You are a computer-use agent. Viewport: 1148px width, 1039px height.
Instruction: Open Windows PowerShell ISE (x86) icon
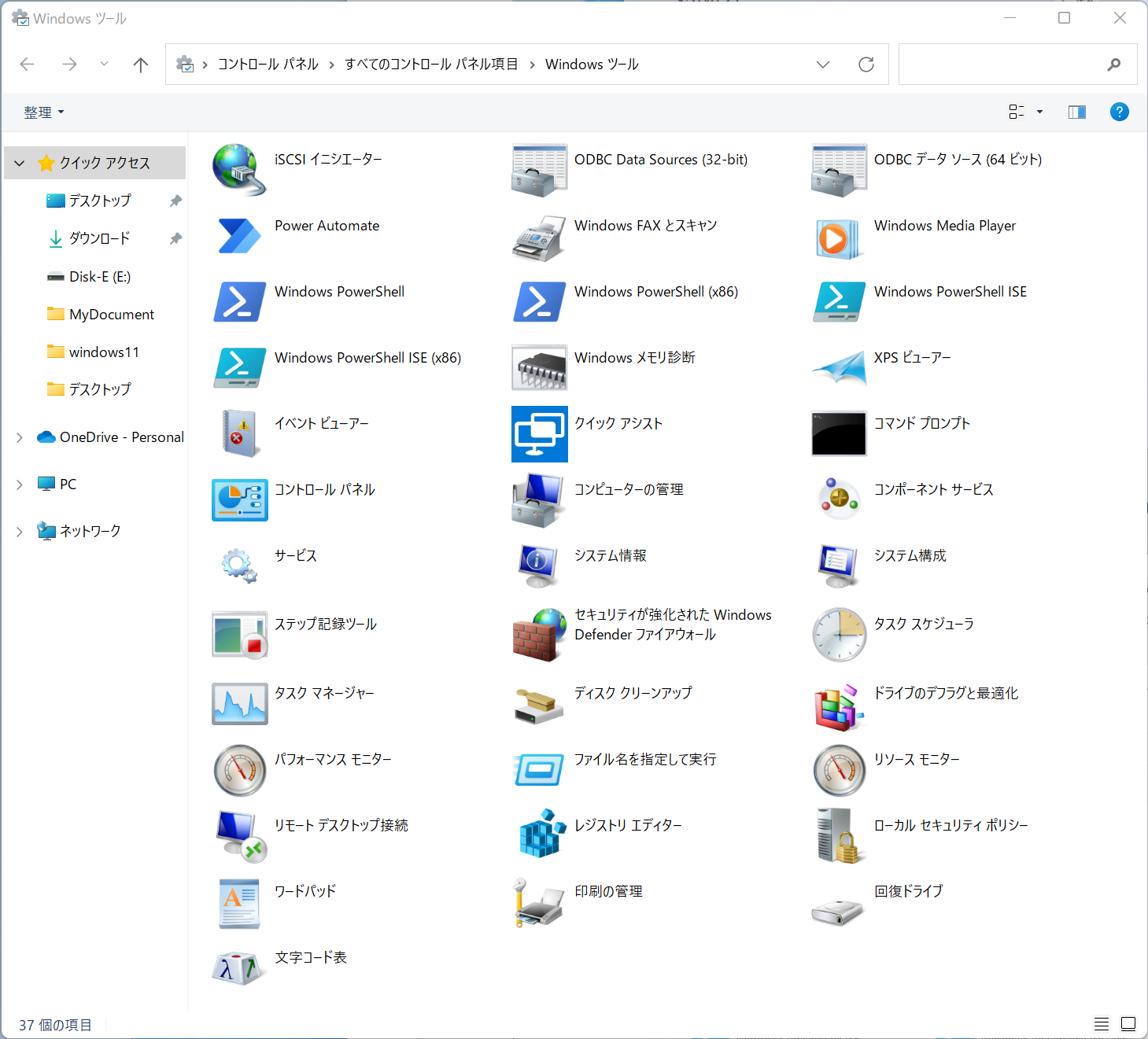(239, 368)
